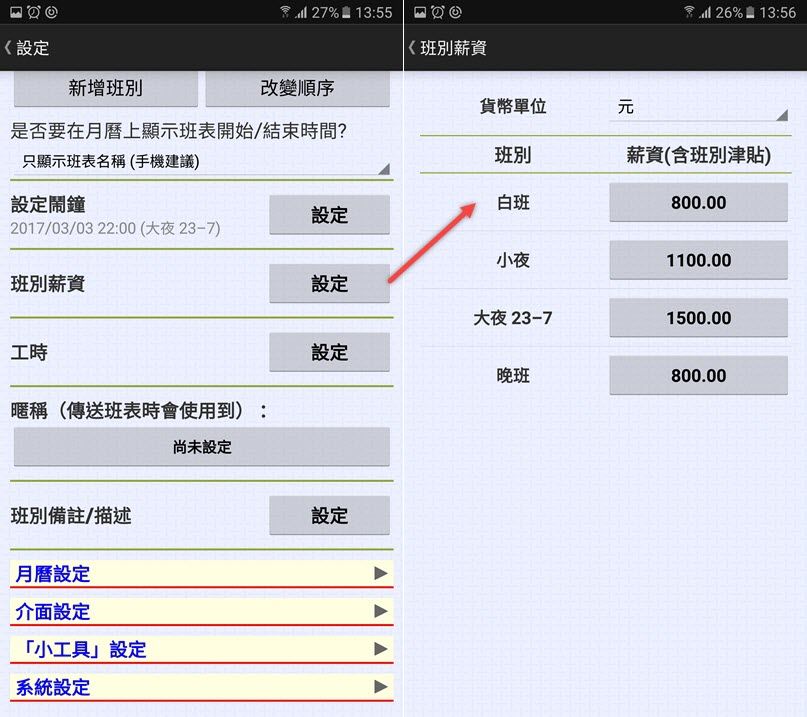Tap the 班別 column header

click(513, 155)
